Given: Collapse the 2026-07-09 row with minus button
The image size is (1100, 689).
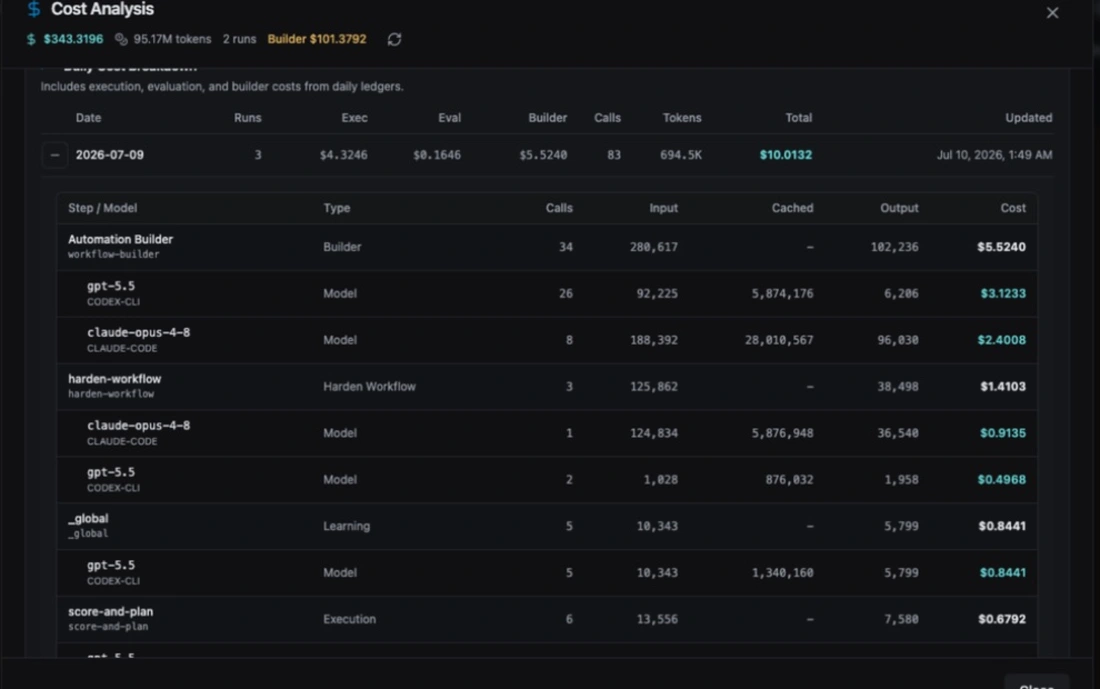Looking at the screenshot, I should (55, 155).
